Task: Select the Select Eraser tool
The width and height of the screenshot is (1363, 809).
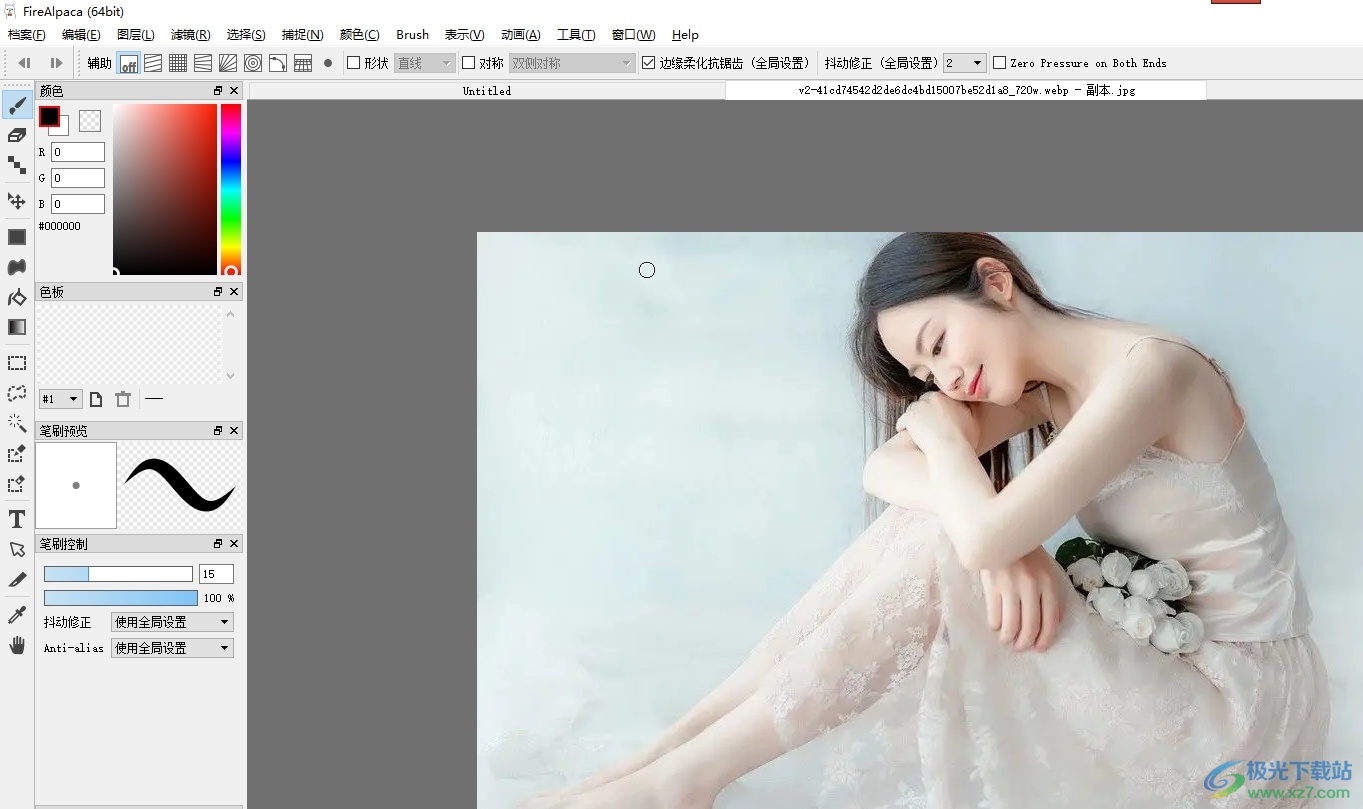Action: pos(17,484)
